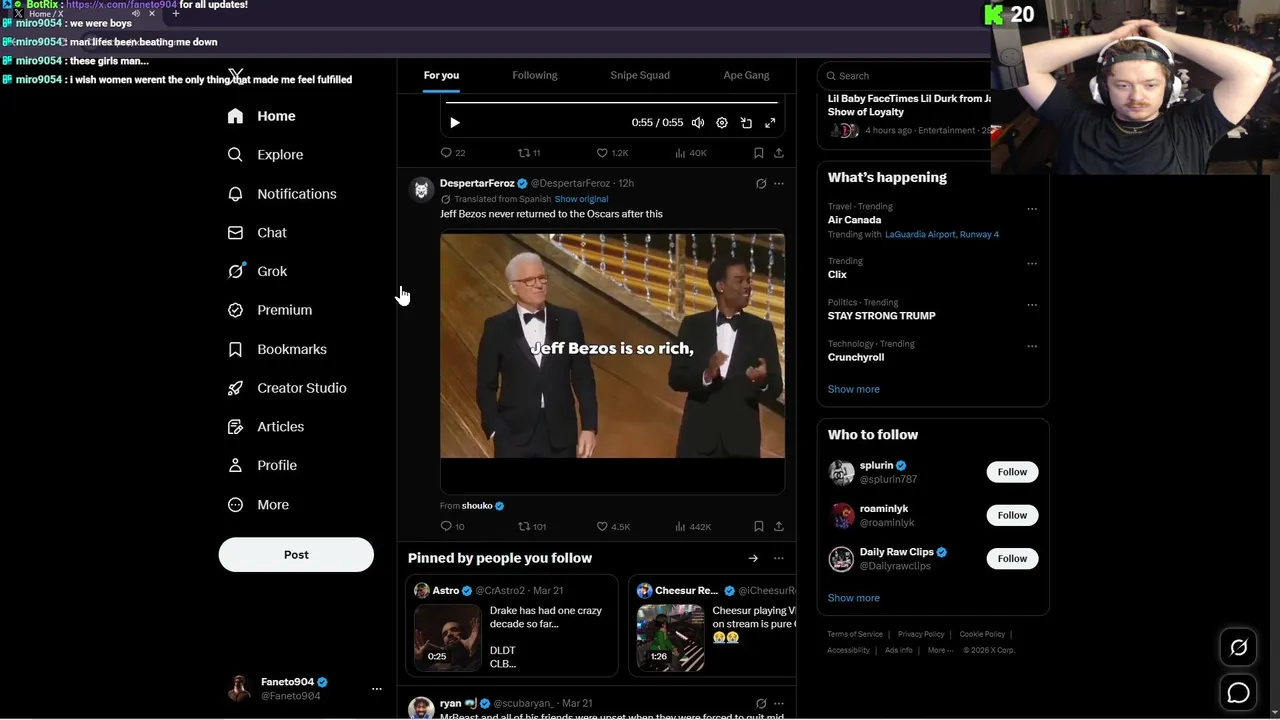Mute the top video with speaker icon
This screenshot has height=720, width=1280.
(698, 122)
